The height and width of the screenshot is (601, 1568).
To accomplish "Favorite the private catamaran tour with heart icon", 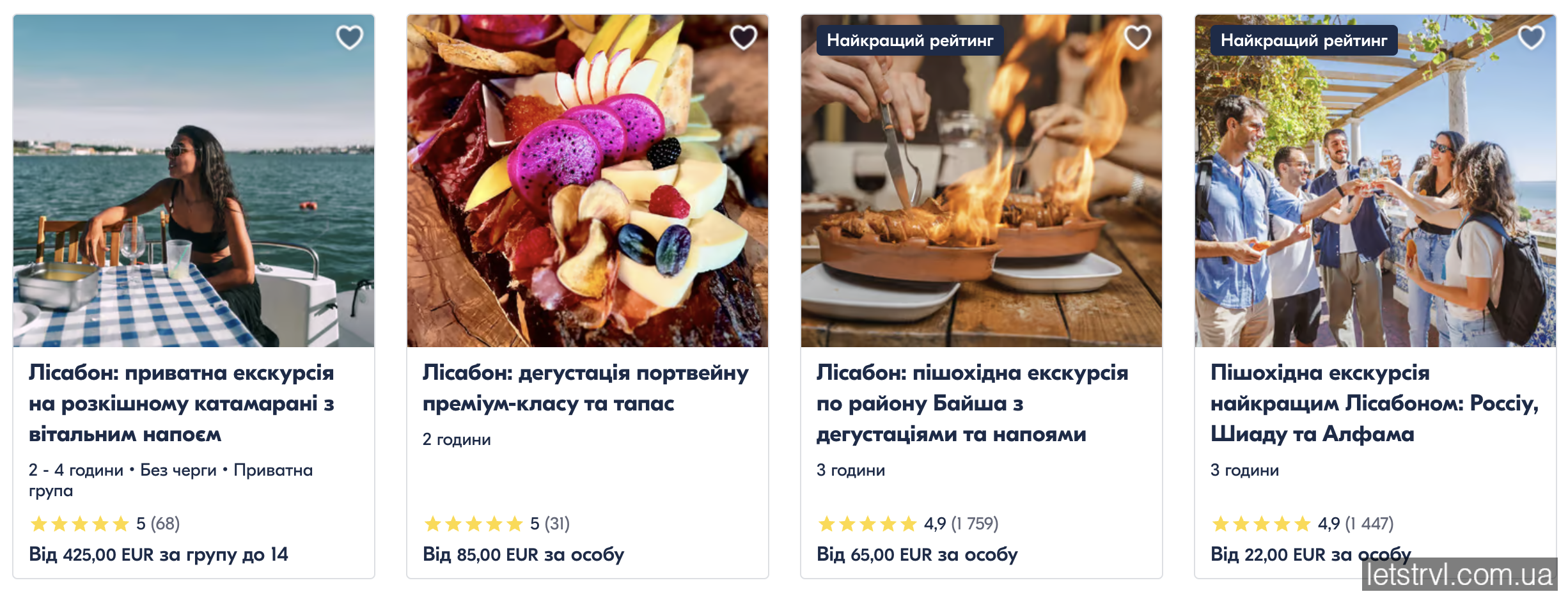I will (349, 37).
